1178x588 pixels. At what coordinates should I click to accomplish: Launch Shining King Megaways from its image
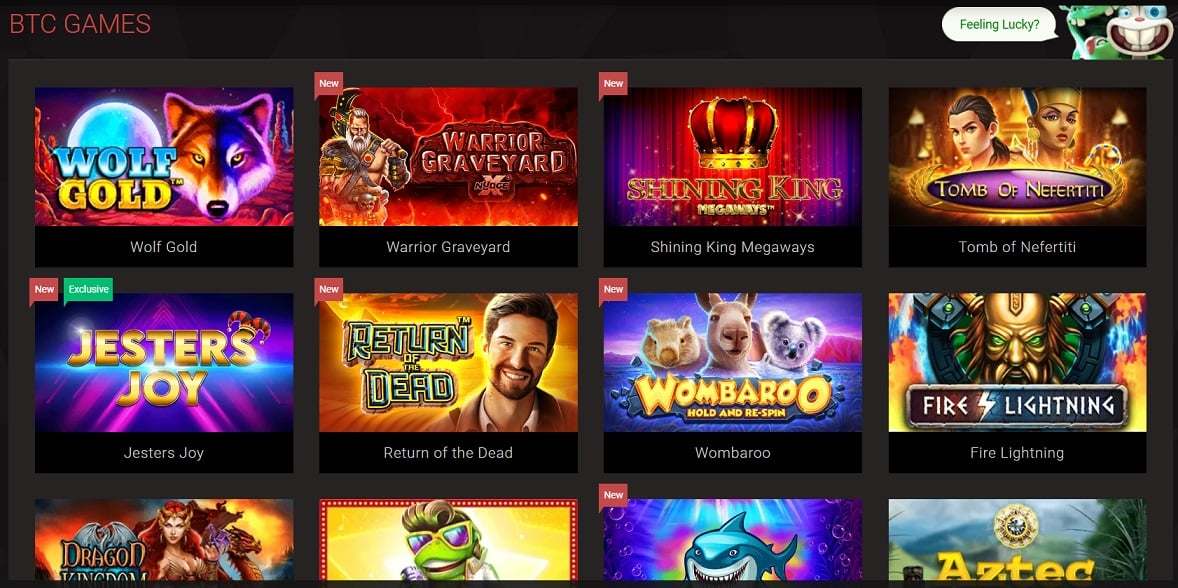point(732,156)
